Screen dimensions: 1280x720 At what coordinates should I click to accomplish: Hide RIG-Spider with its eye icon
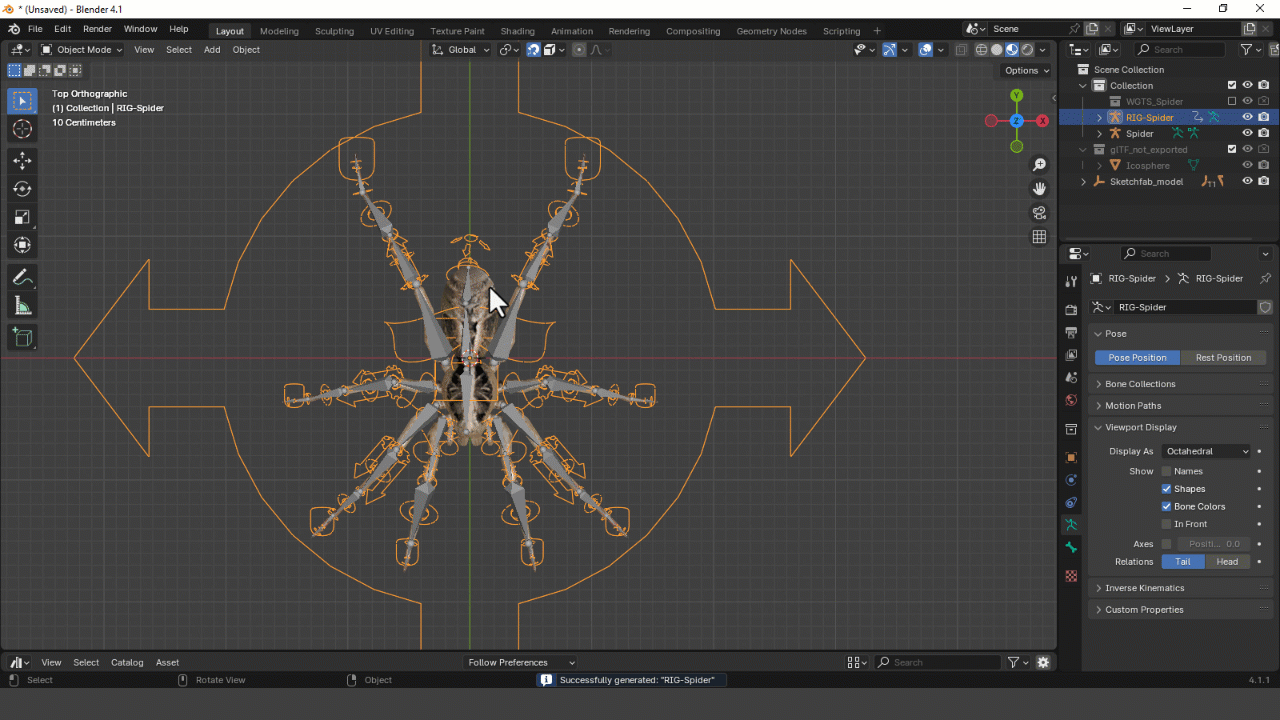(x=1247, y=117)
